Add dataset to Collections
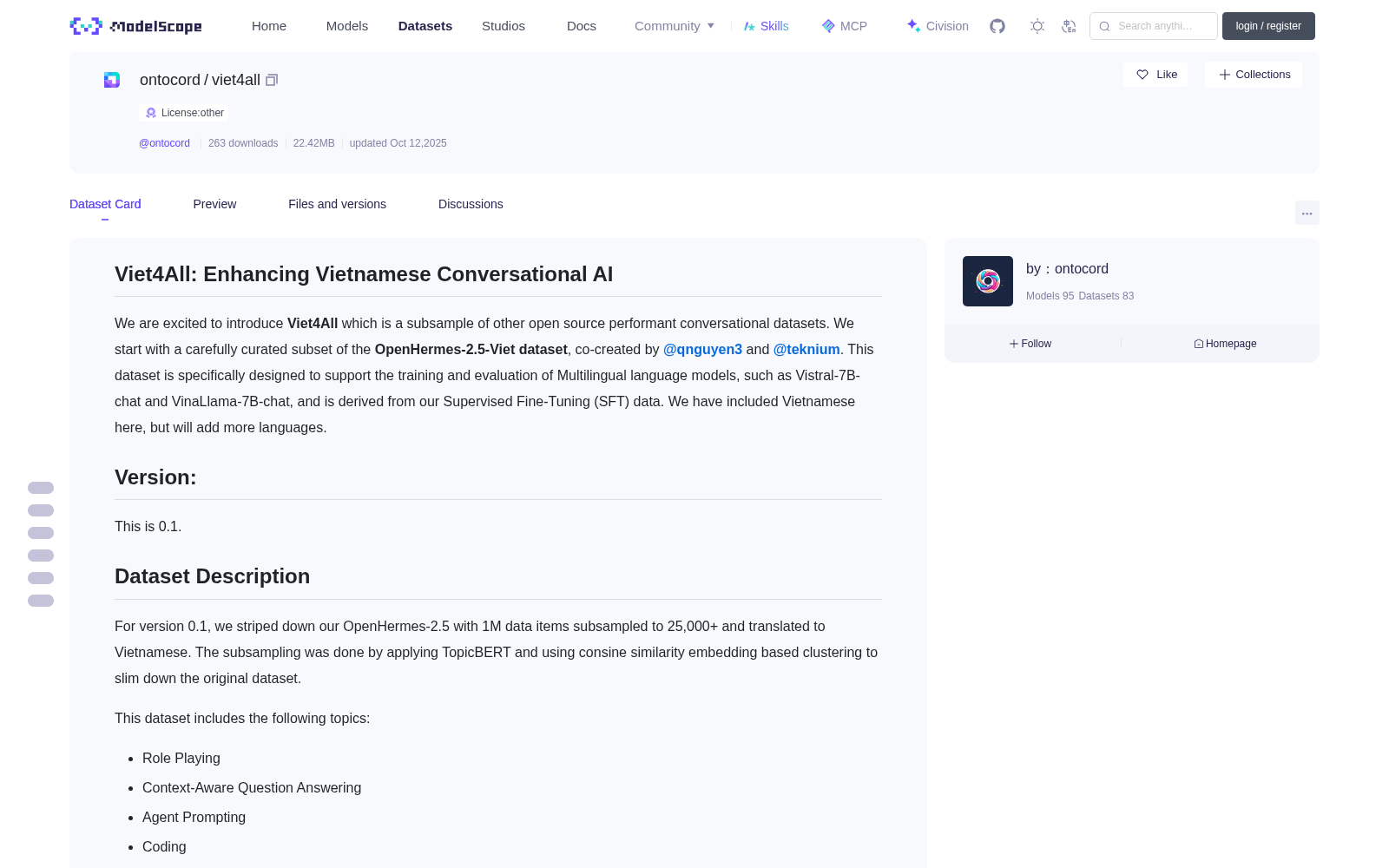 coord(1254,75)
